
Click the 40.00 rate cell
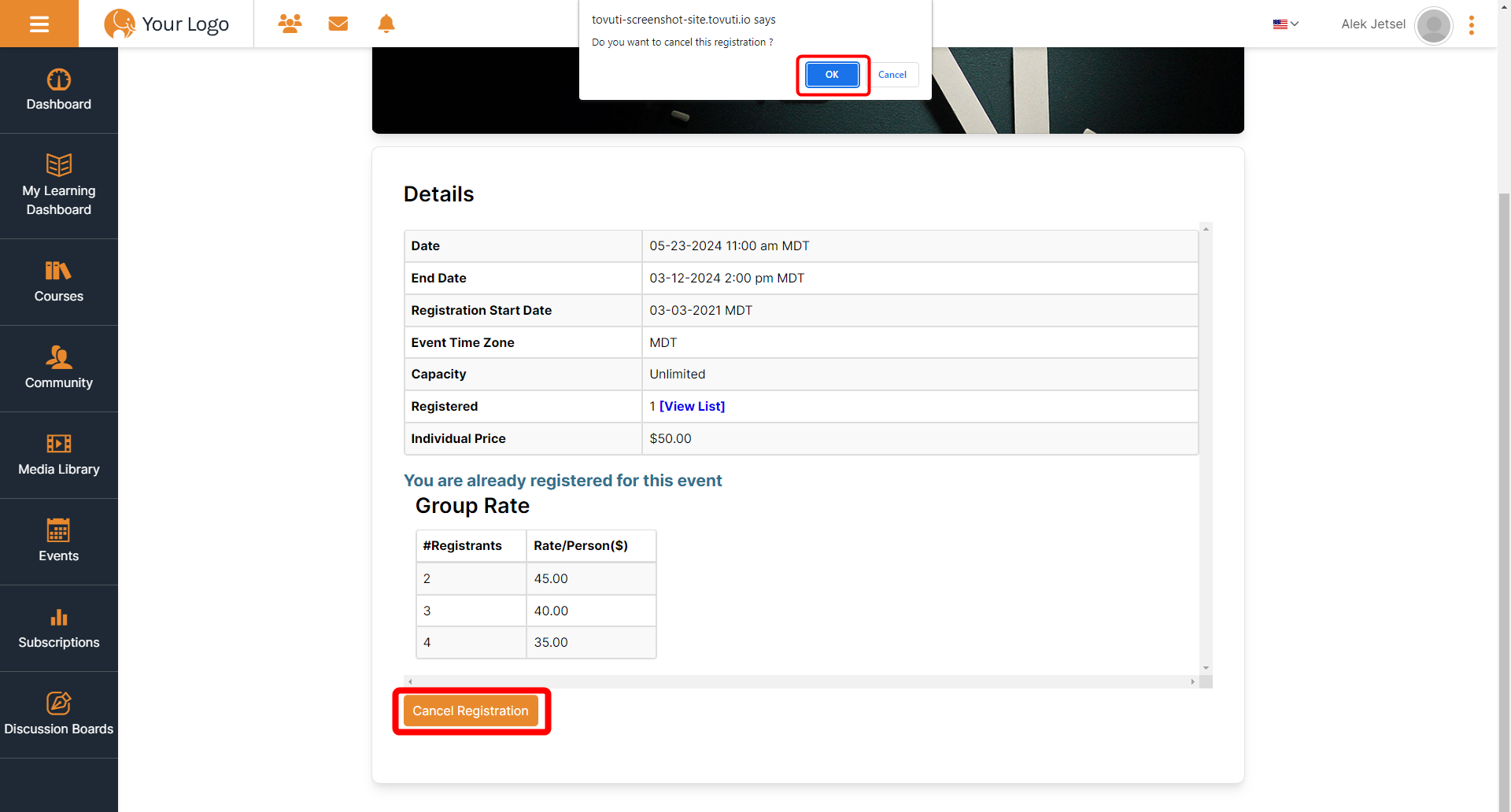591,611
